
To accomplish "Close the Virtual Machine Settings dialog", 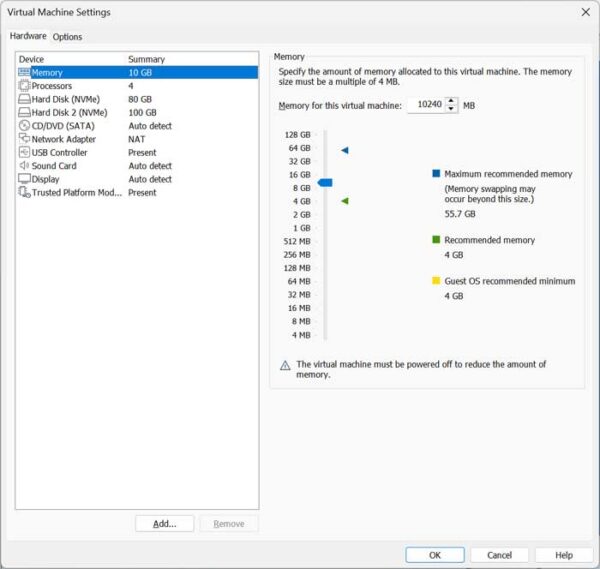I will pos(585,12).
